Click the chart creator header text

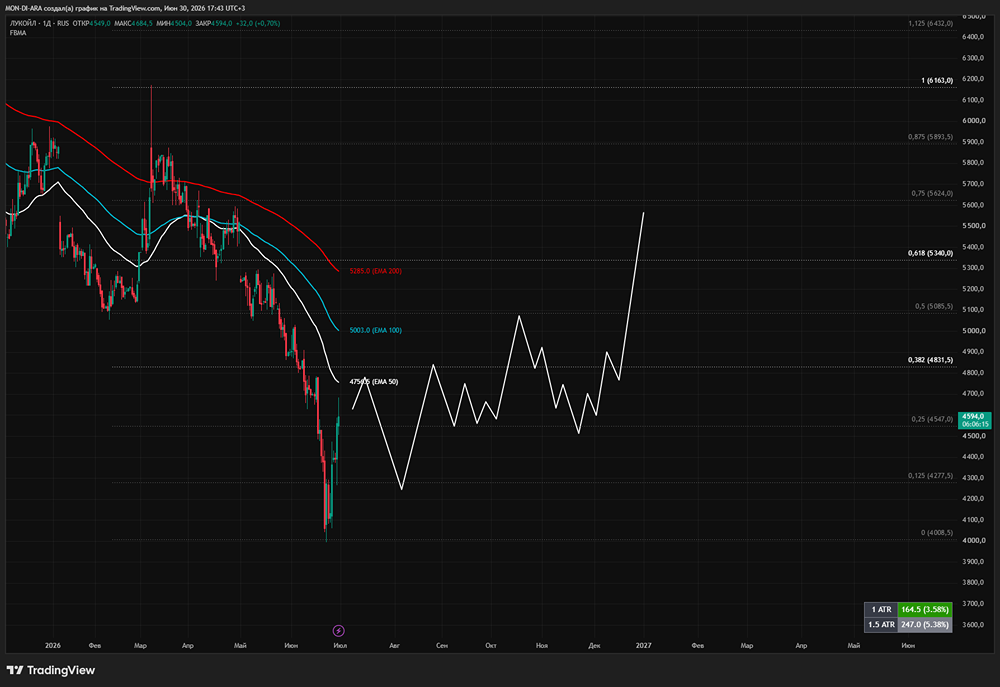coord(125,8)
